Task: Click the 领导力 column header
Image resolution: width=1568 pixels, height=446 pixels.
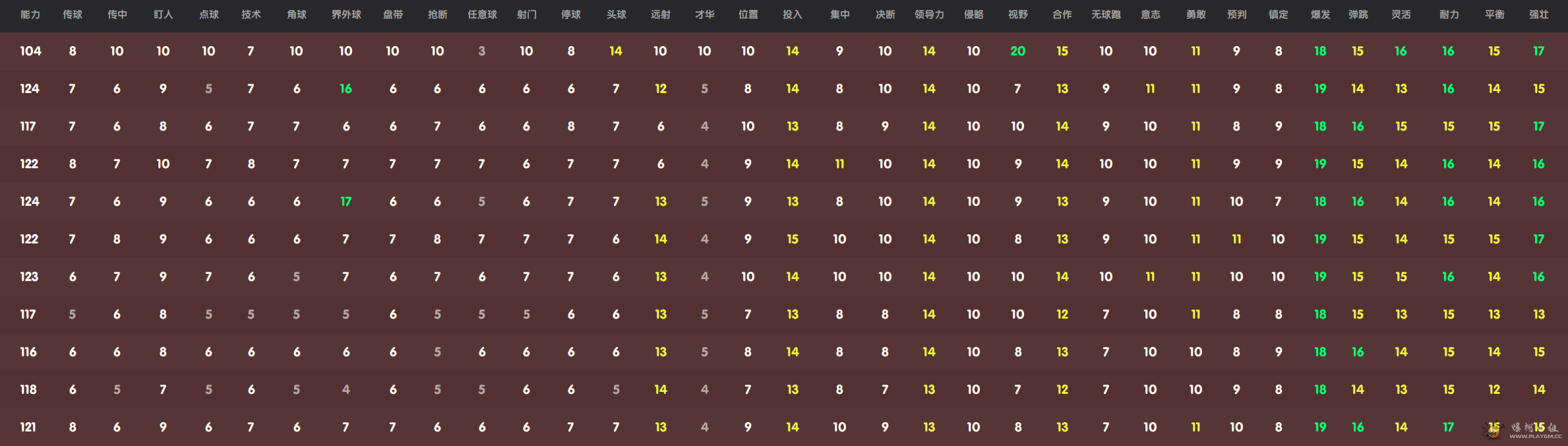Action: [x=929, y=15]
